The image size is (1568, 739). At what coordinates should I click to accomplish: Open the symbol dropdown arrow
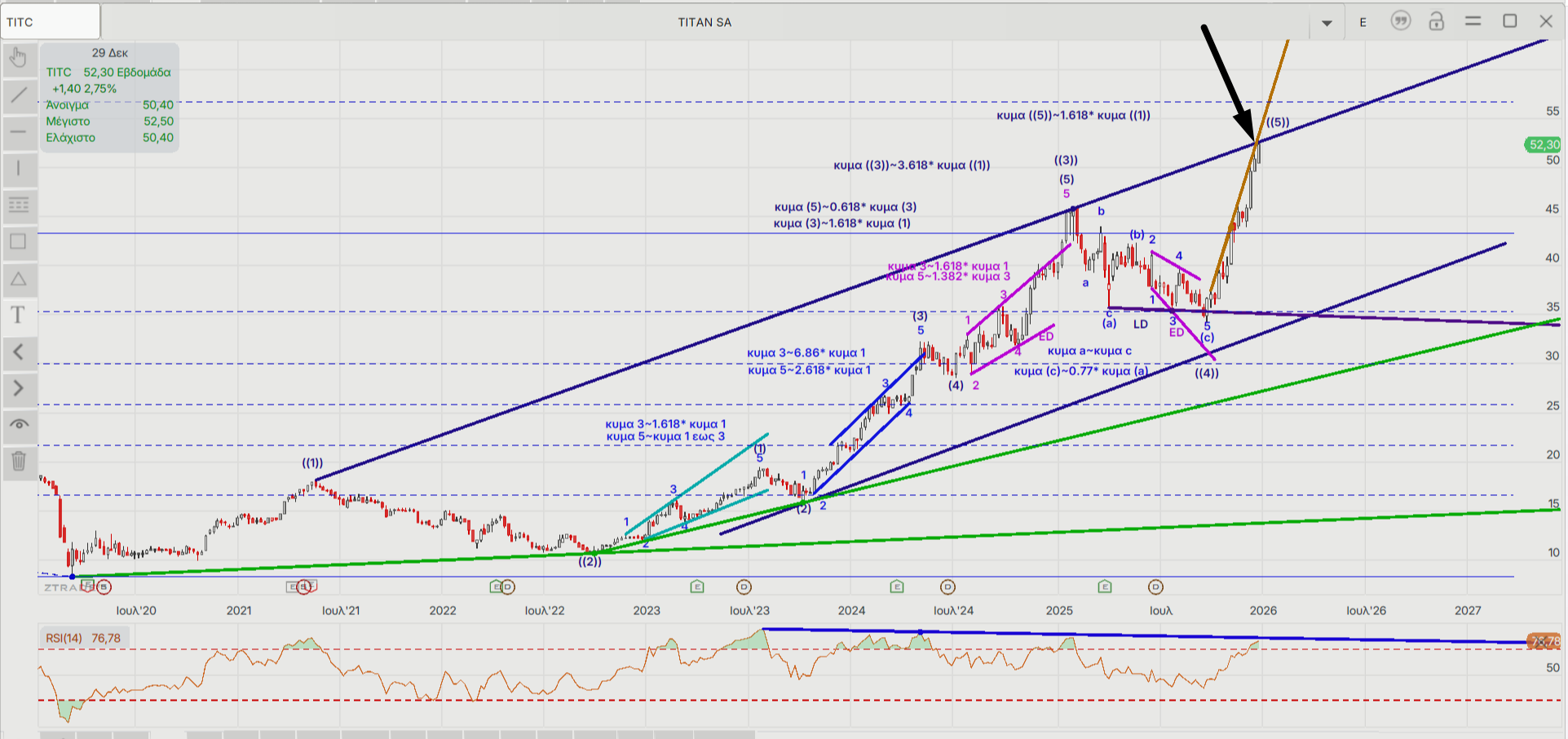pyautogui.click(x=1327, y=23)
